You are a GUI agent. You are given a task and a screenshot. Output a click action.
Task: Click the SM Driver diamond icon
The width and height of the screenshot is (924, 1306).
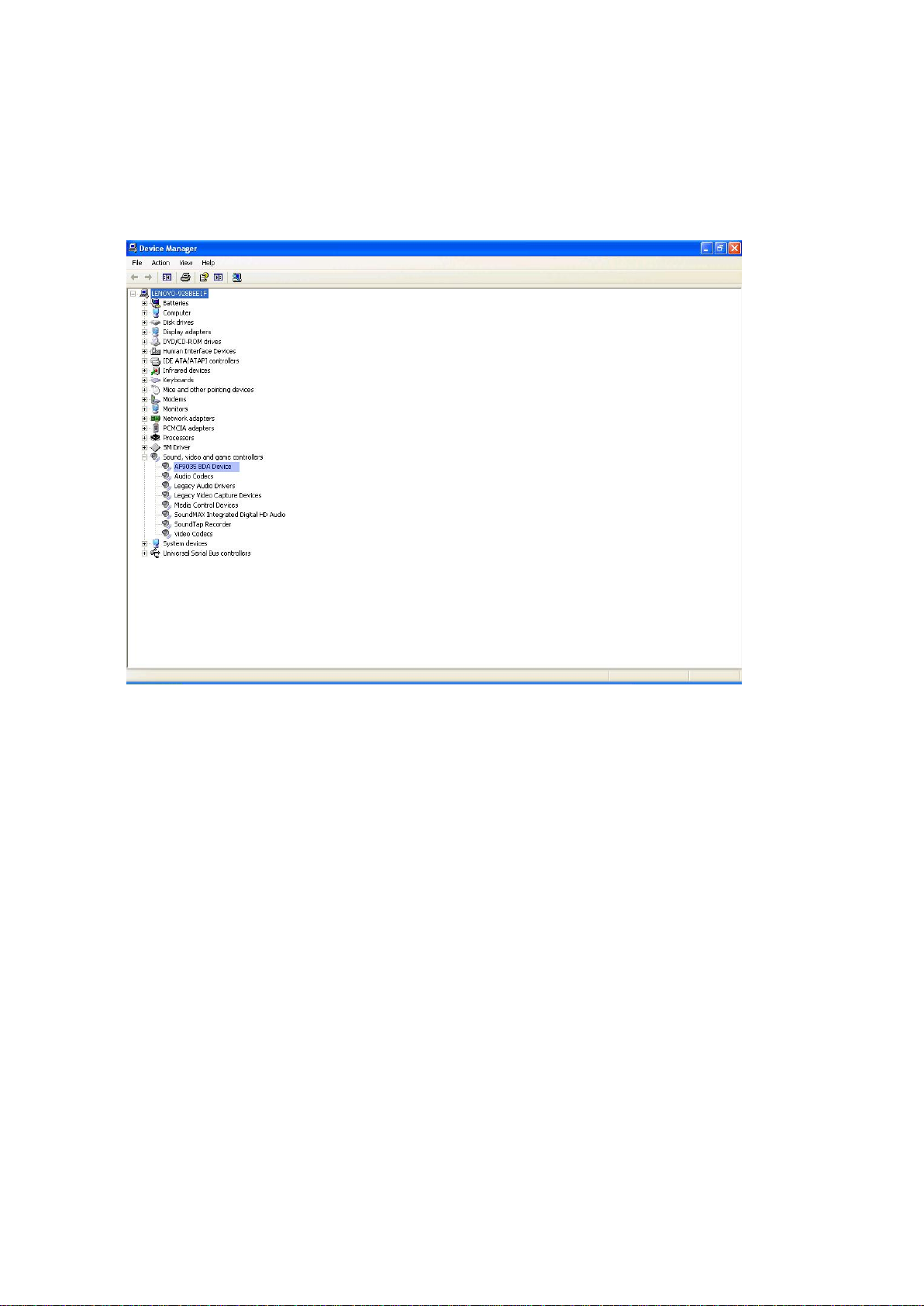pyautogui.click(x=155, y=447)
